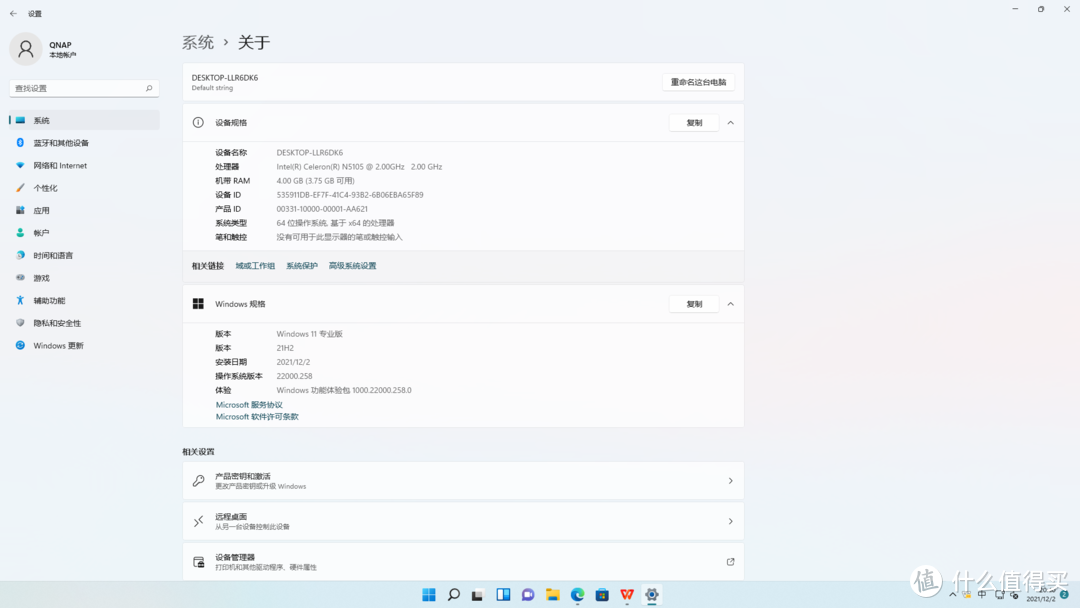The width and height of the screenshot is (1080, 608).
Task: Open Teams Chat from the taskbar
Action: point(528,594)
